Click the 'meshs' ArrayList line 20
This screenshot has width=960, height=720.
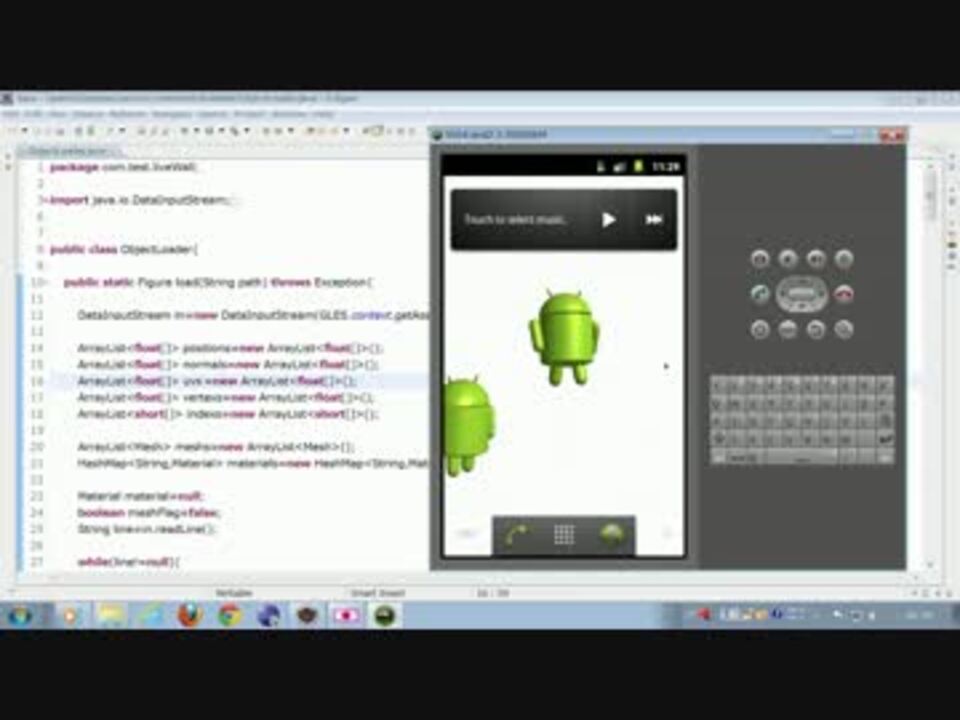click(x=216, y=447)
